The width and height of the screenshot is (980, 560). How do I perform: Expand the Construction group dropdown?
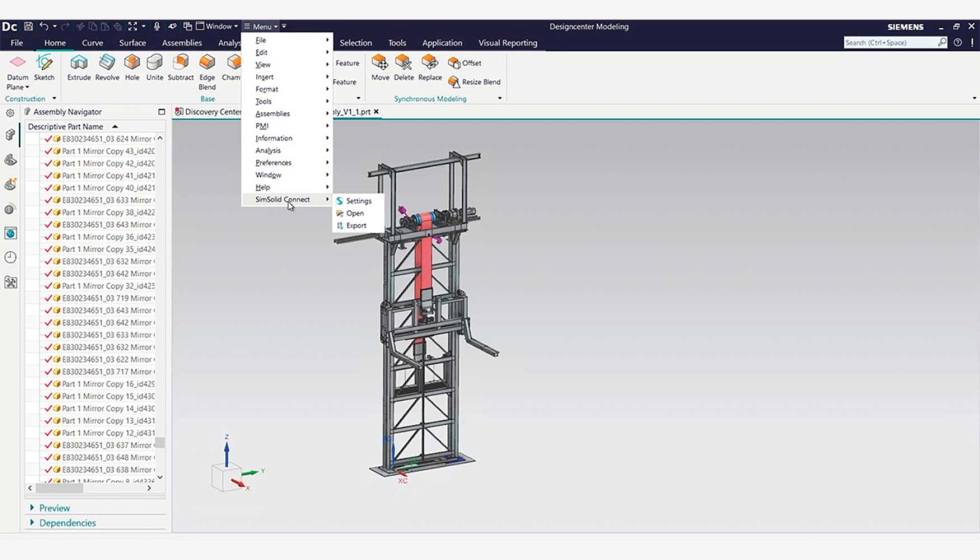point(54,99)
